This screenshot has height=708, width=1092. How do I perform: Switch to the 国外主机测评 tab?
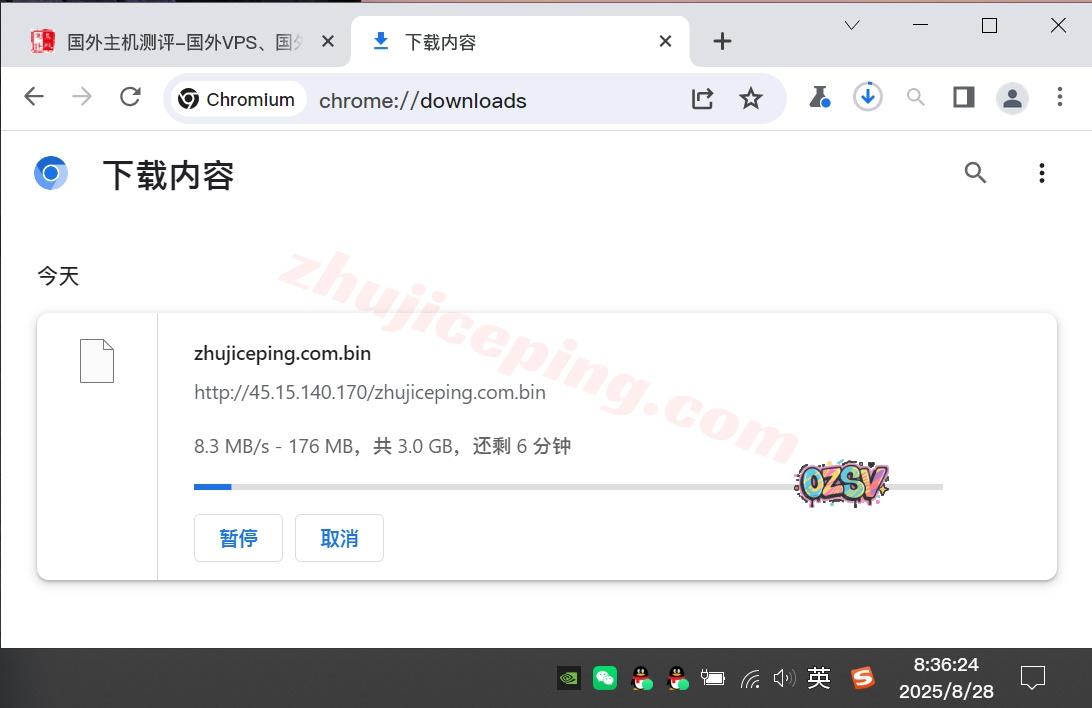(180, 42)
